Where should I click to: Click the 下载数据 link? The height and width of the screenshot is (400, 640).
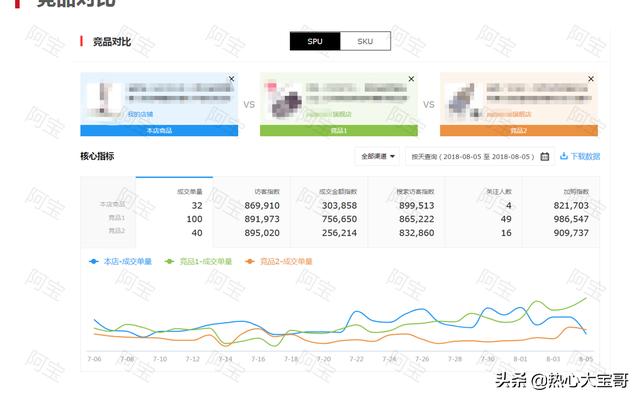point(585,156)
